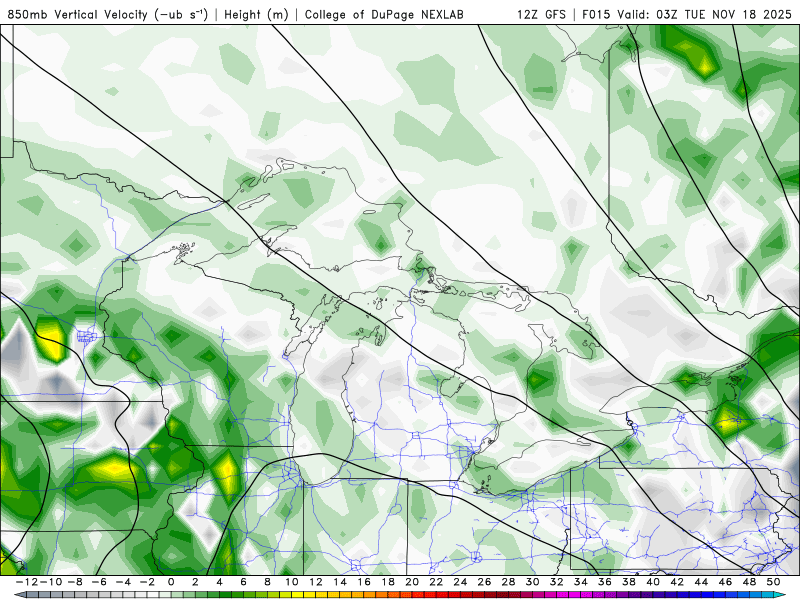Click the '850mb Vertical Velocity' title text
800x600 pixels.
pos(77,14)
